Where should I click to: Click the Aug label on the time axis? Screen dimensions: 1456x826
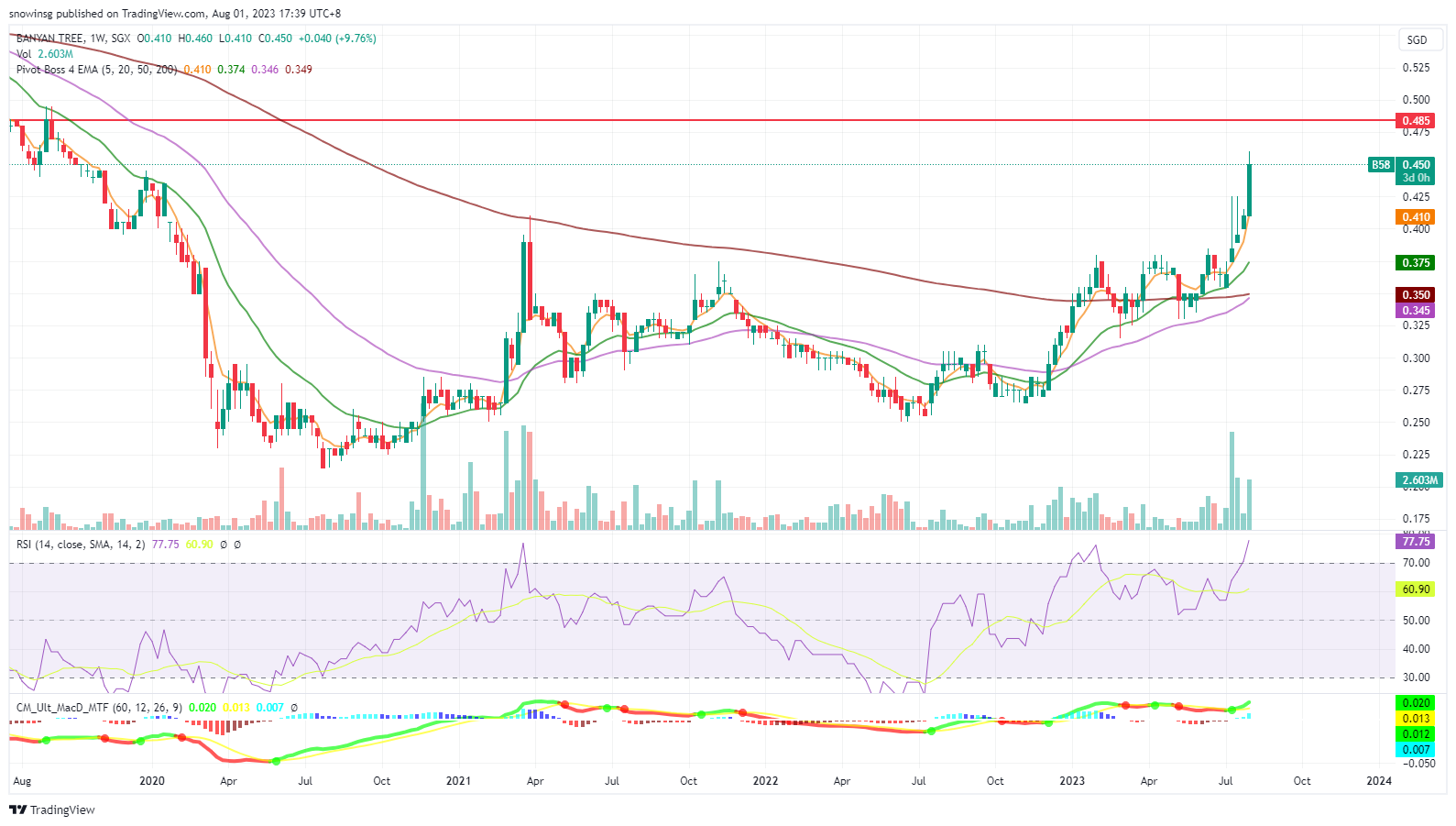pos(22,781)
